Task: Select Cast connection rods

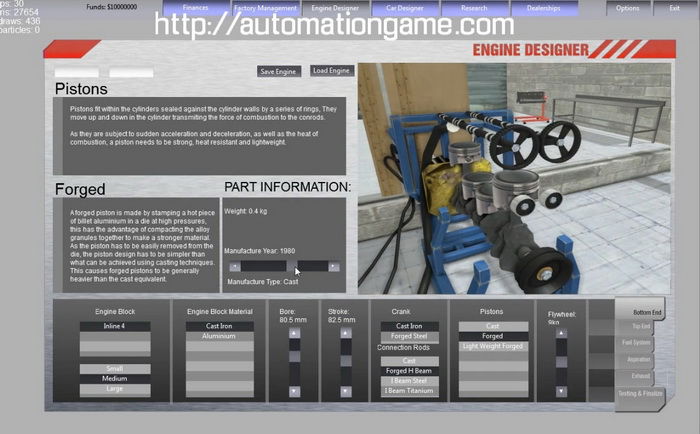Action: point(409,361)
